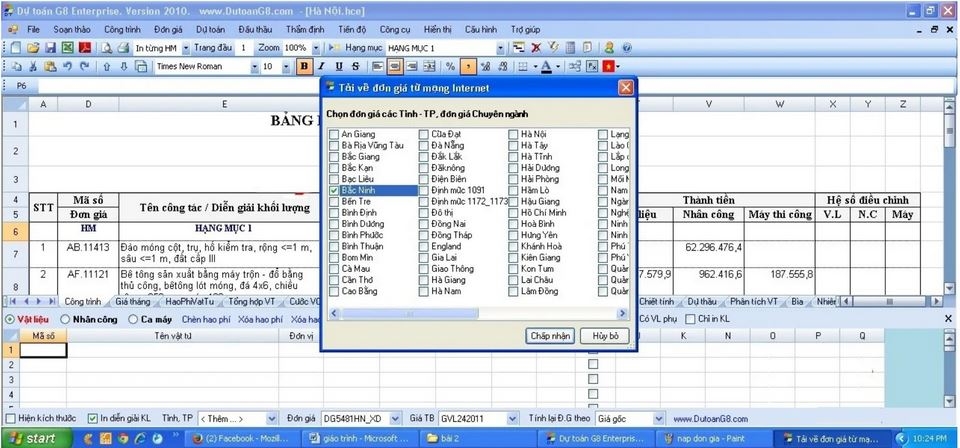This screenshot has height=448, width=960.
Task: Click the paste clipboard icon
Action: click(51, 67)
